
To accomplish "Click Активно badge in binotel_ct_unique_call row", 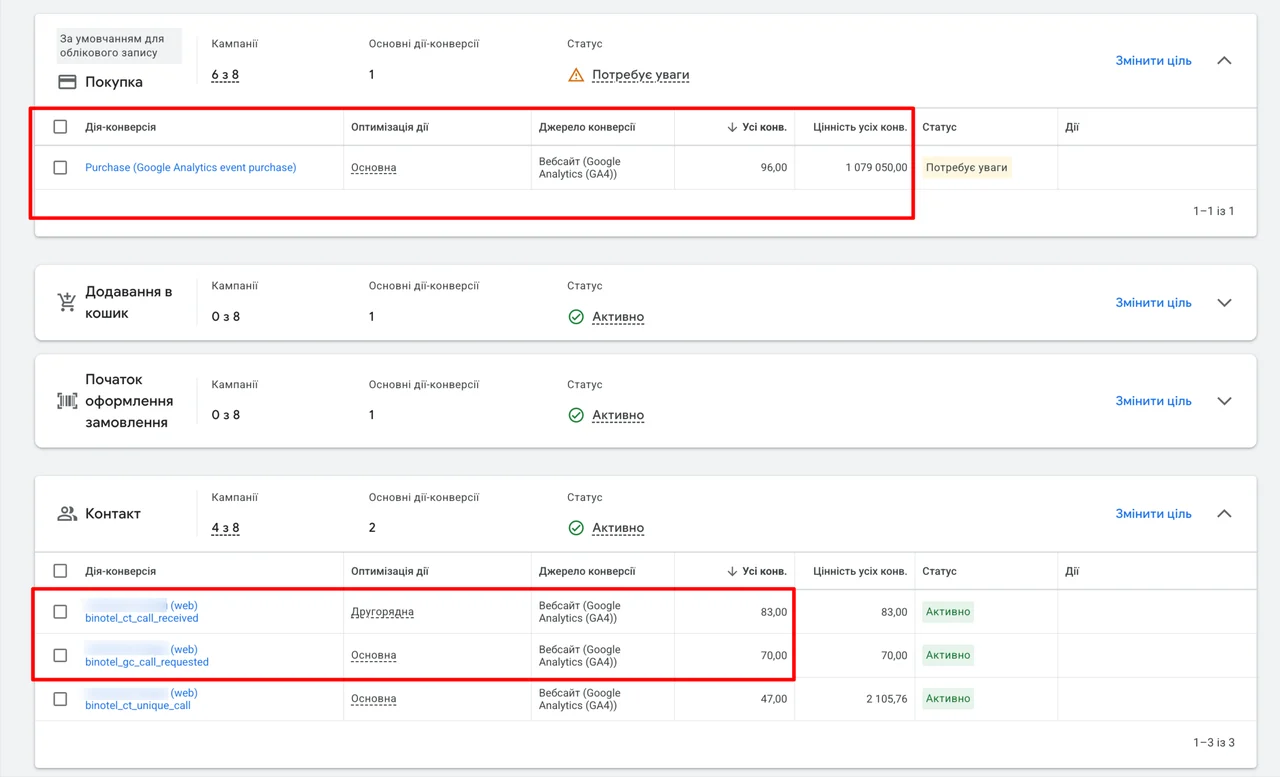I will (948, 699).
